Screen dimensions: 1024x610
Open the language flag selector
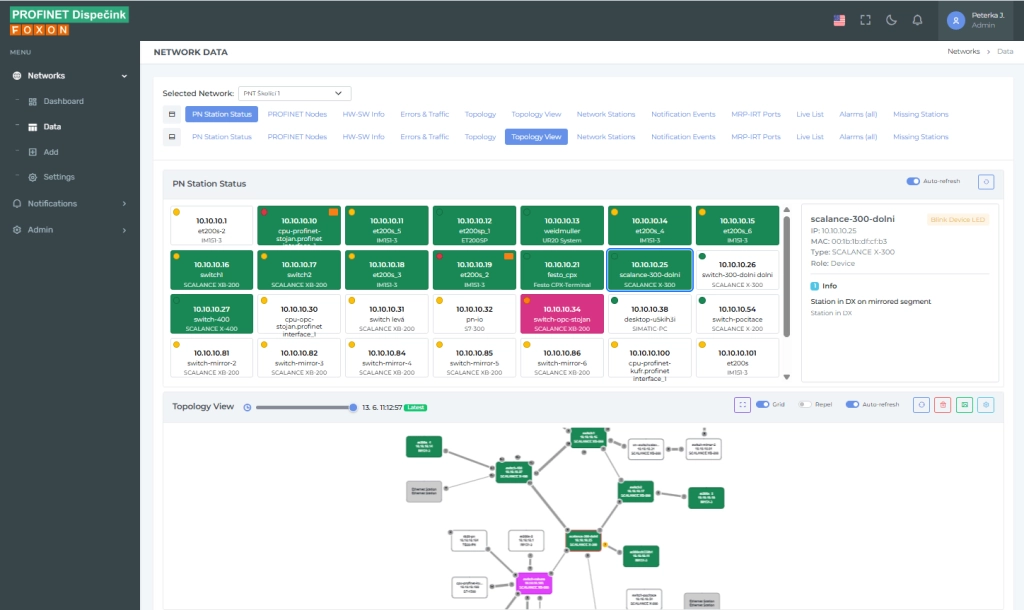tap(839, 20)
